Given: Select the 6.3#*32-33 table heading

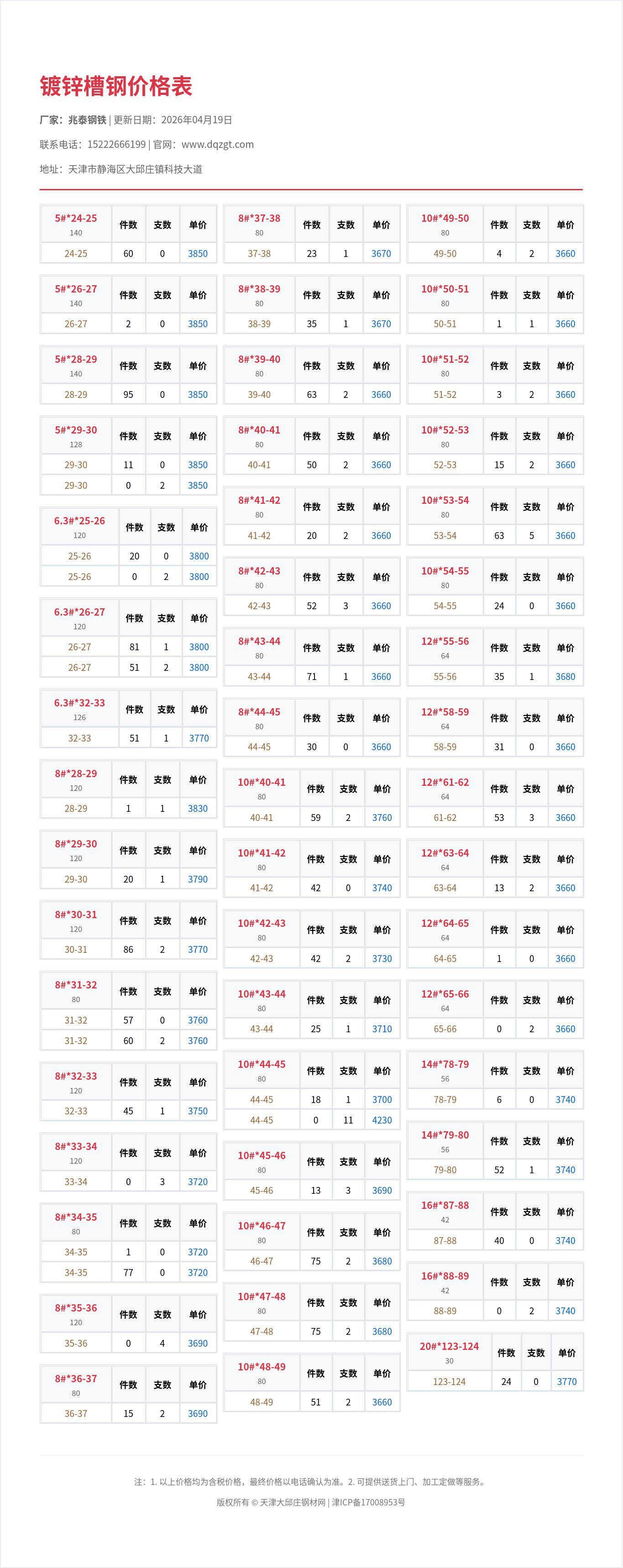Looking at the screenshot, I should [79, 703].
